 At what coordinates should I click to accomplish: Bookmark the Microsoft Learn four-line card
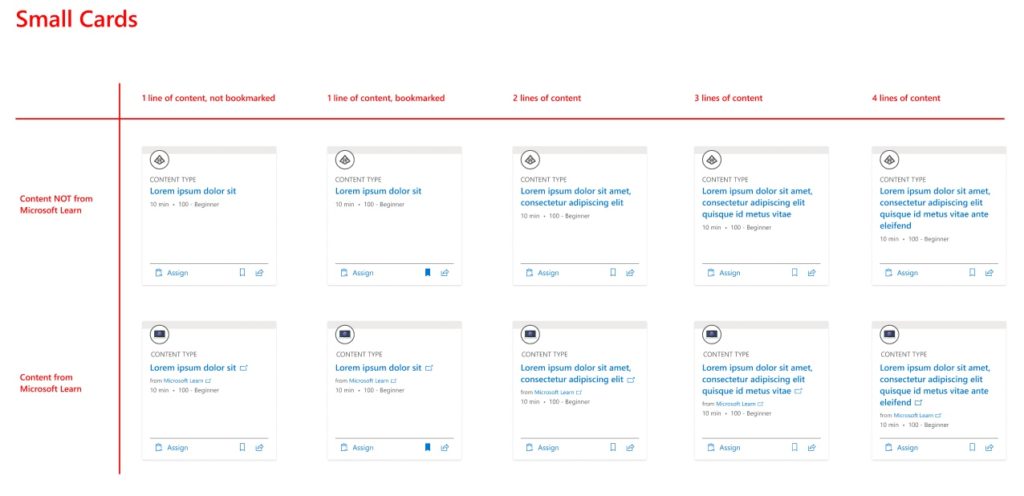click(971, 447)
